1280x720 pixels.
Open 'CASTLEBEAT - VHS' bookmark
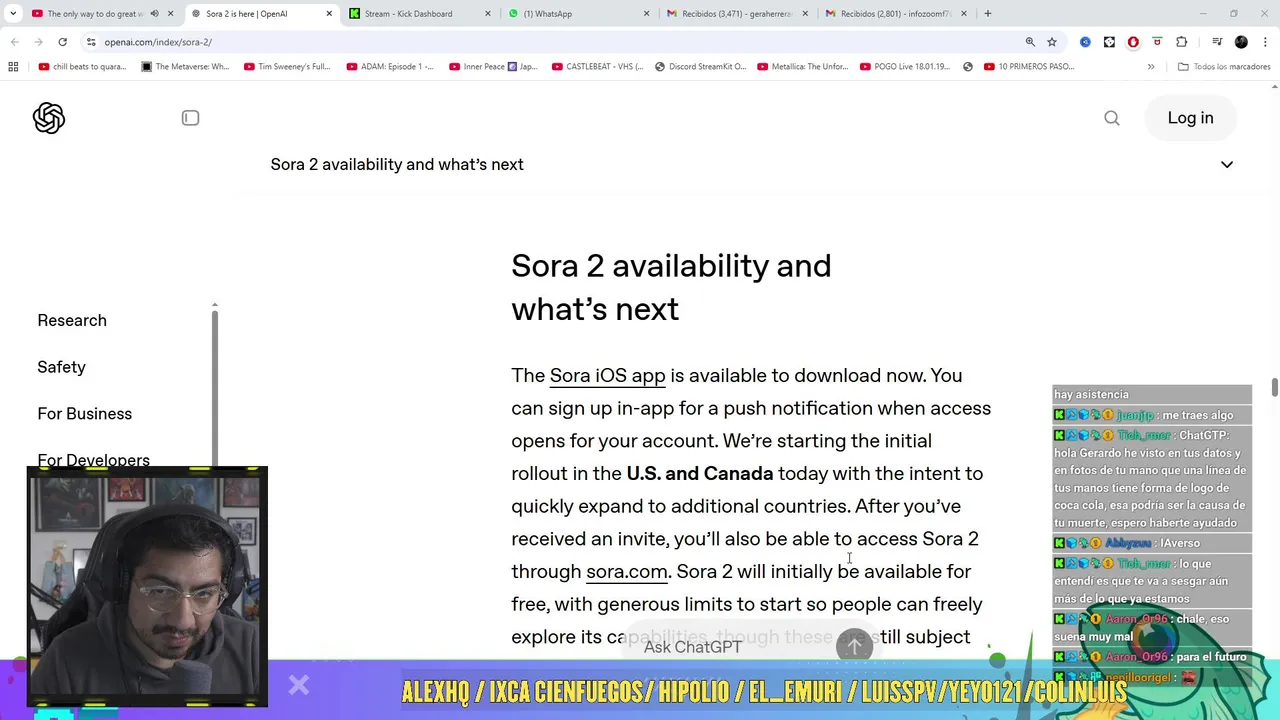pyautogui.click(x=597, y=67)
